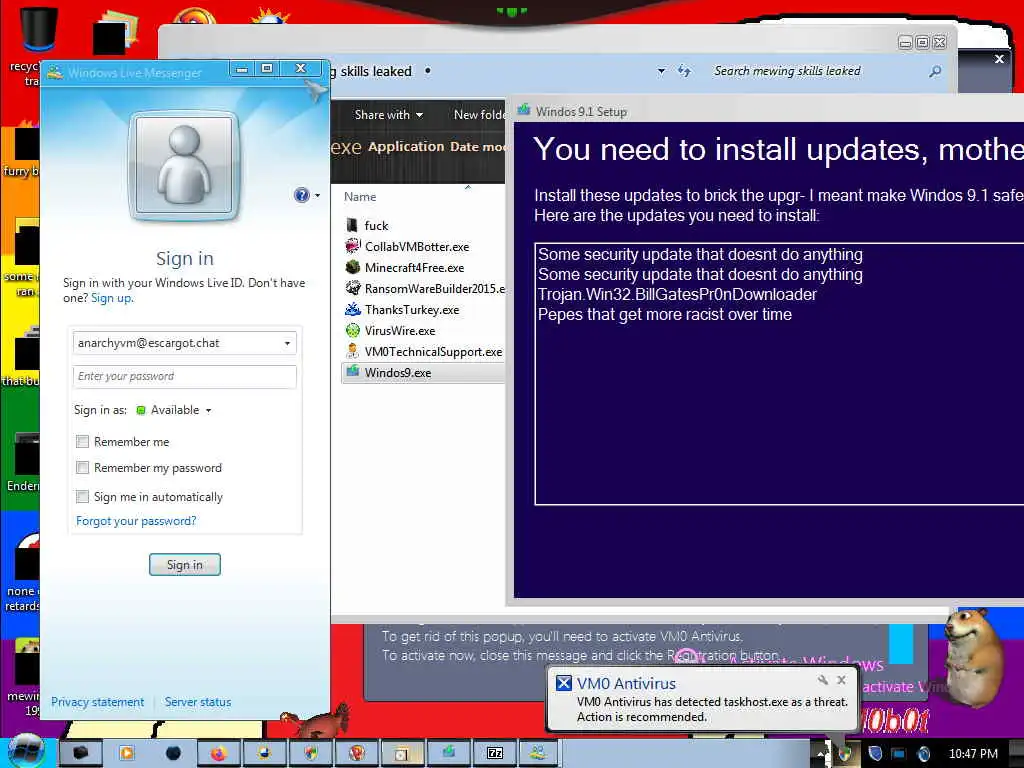Click the hamster character on the desktop
This screenshot has width=1024, height=768.
click(973, 656)
